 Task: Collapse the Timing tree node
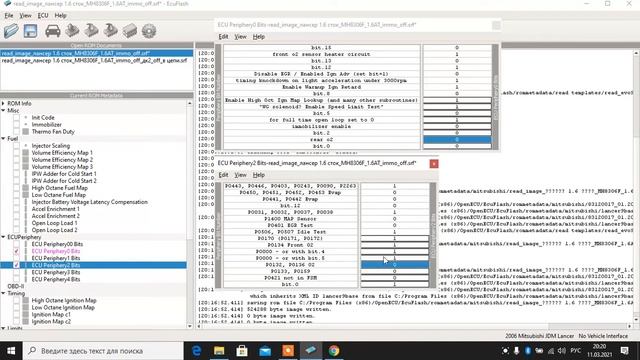click(x=3, y=293)
